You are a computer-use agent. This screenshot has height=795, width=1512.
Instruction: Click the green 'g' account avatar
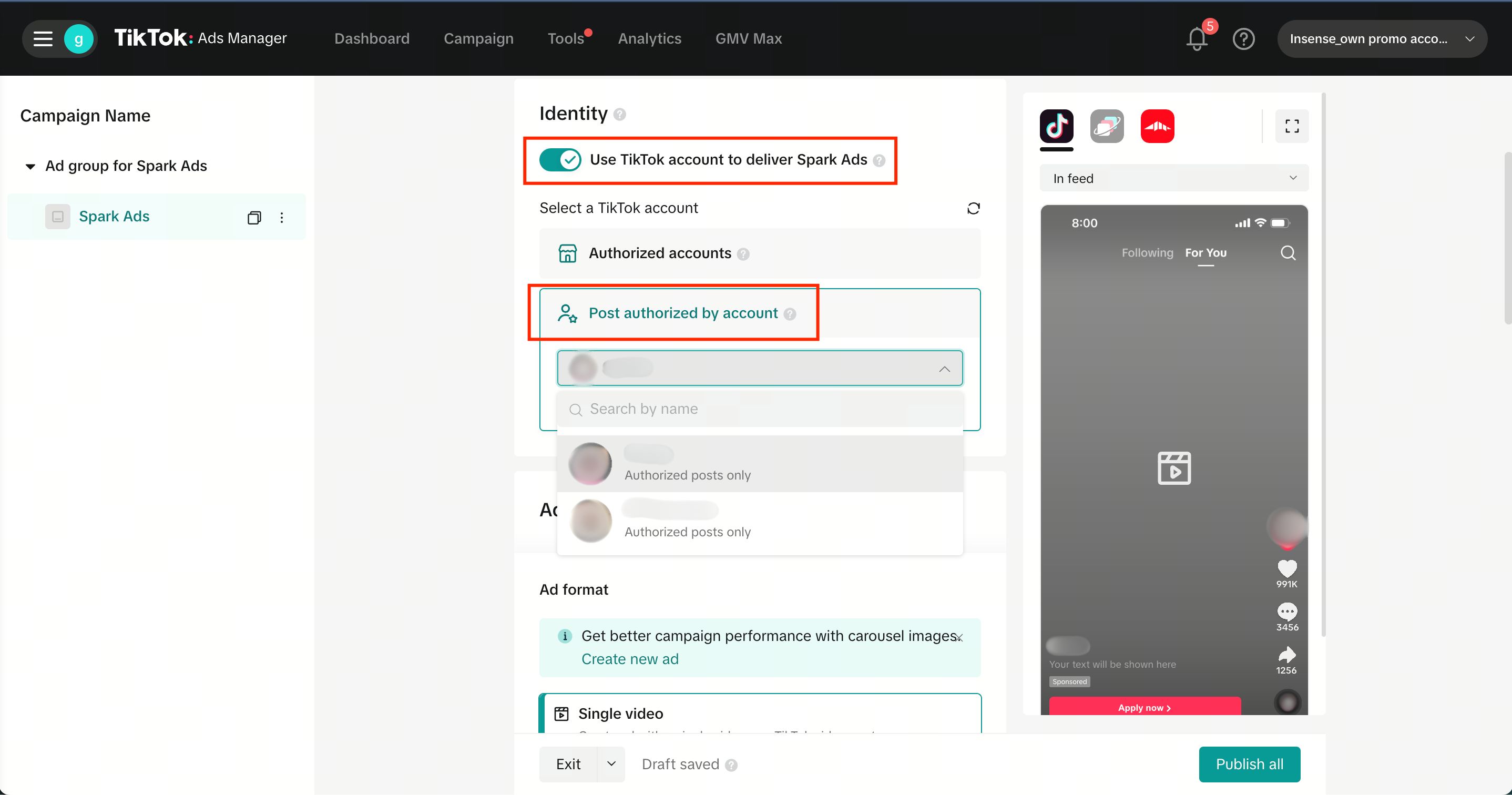click(x=79, y=39)
